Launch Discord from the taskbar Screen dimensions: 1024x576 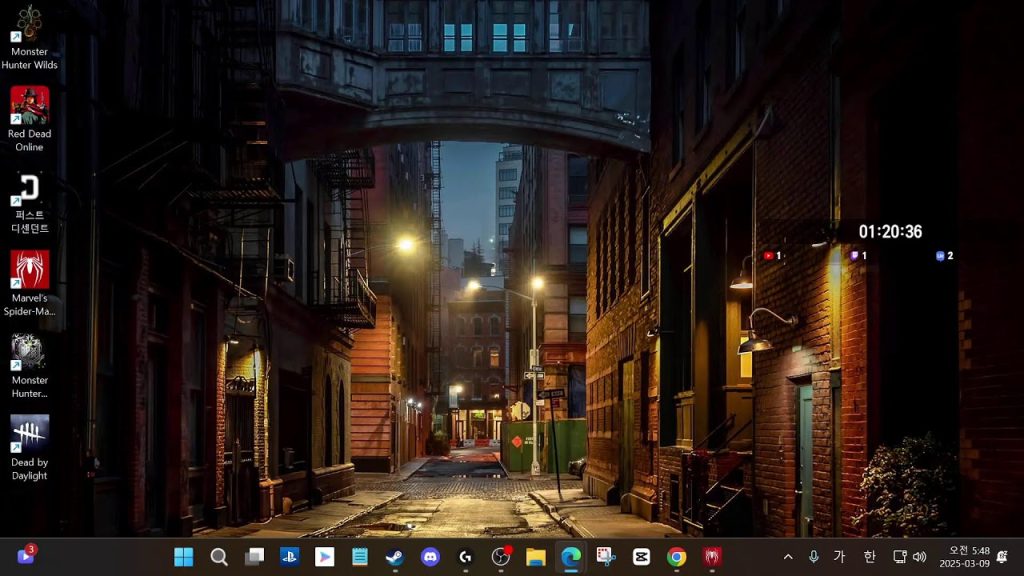tap(430, 557)
